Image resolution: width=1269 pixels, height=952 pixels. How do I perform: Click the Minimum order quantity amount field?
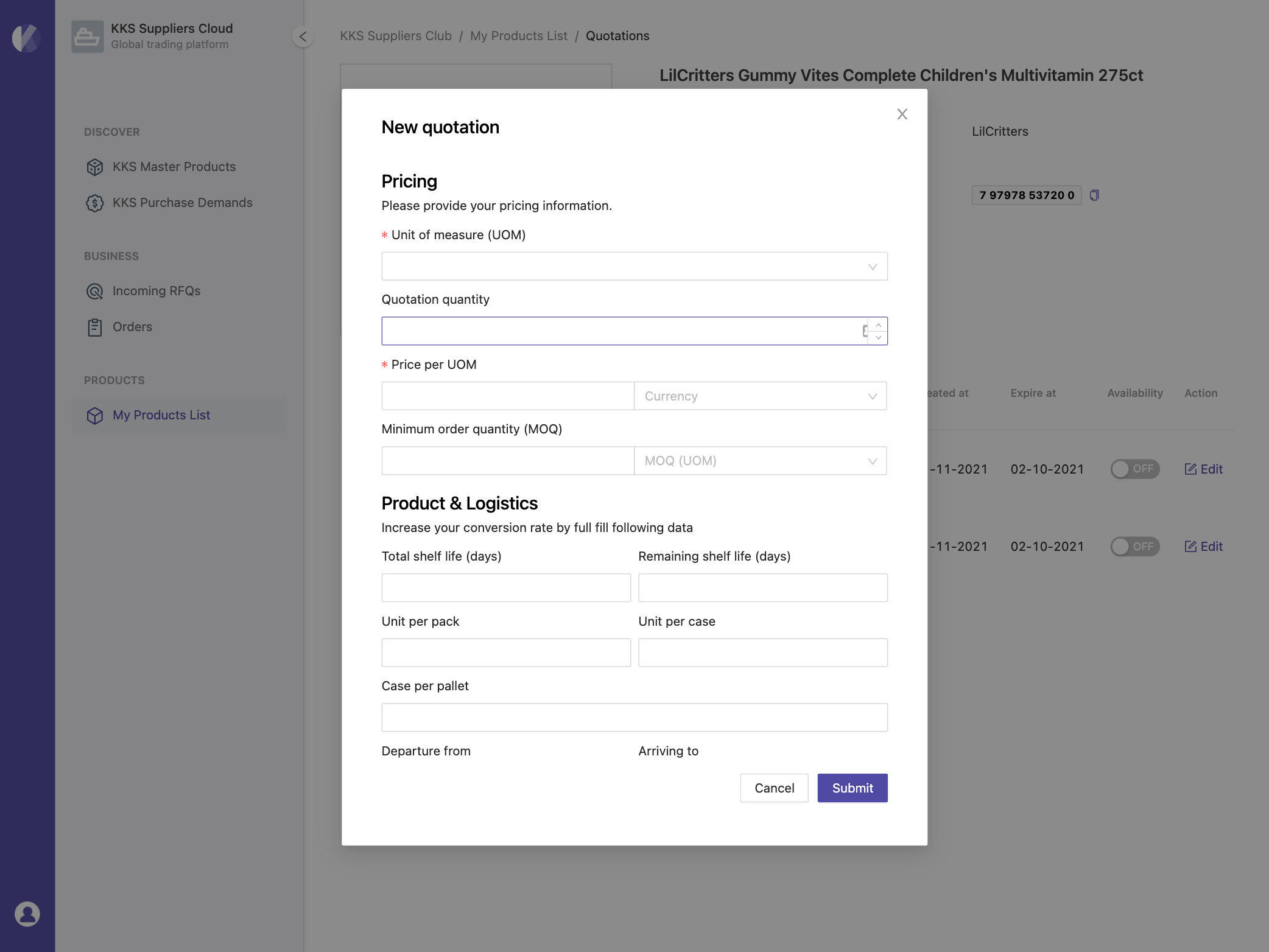tap(508, 461)
